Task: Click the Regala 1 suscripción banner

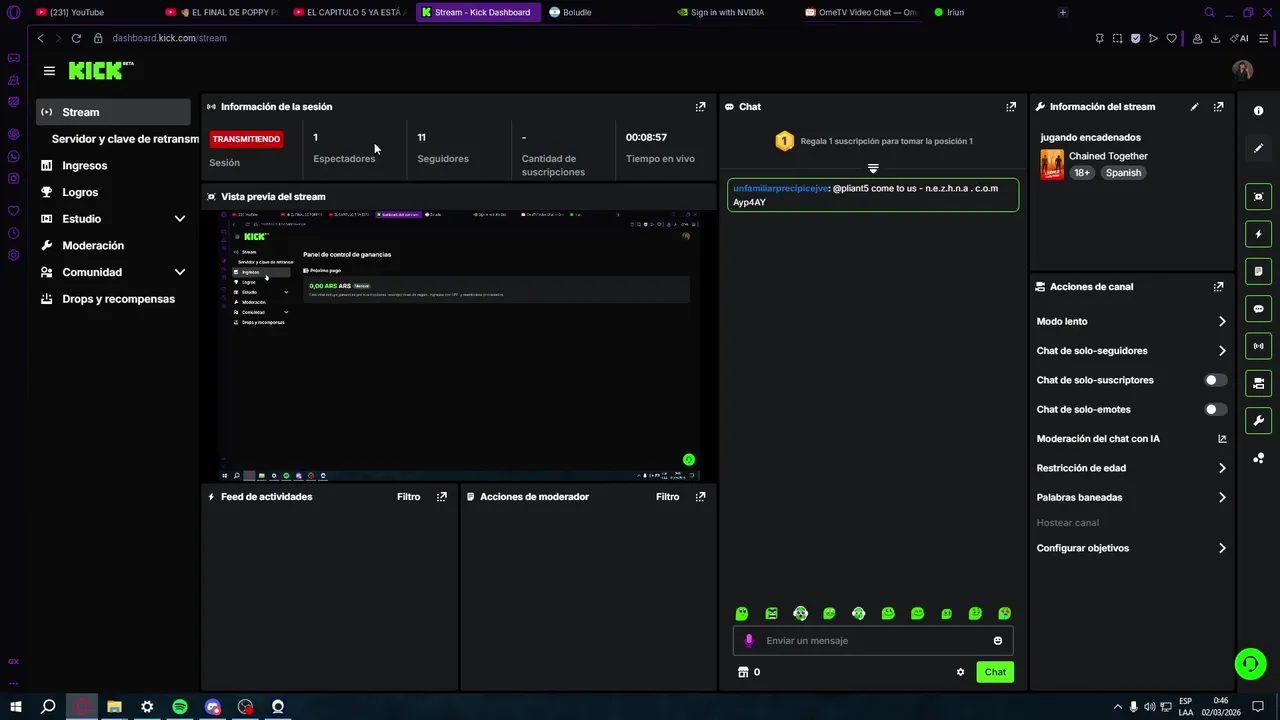Action: pyautogui.click(x=873, y=141)
